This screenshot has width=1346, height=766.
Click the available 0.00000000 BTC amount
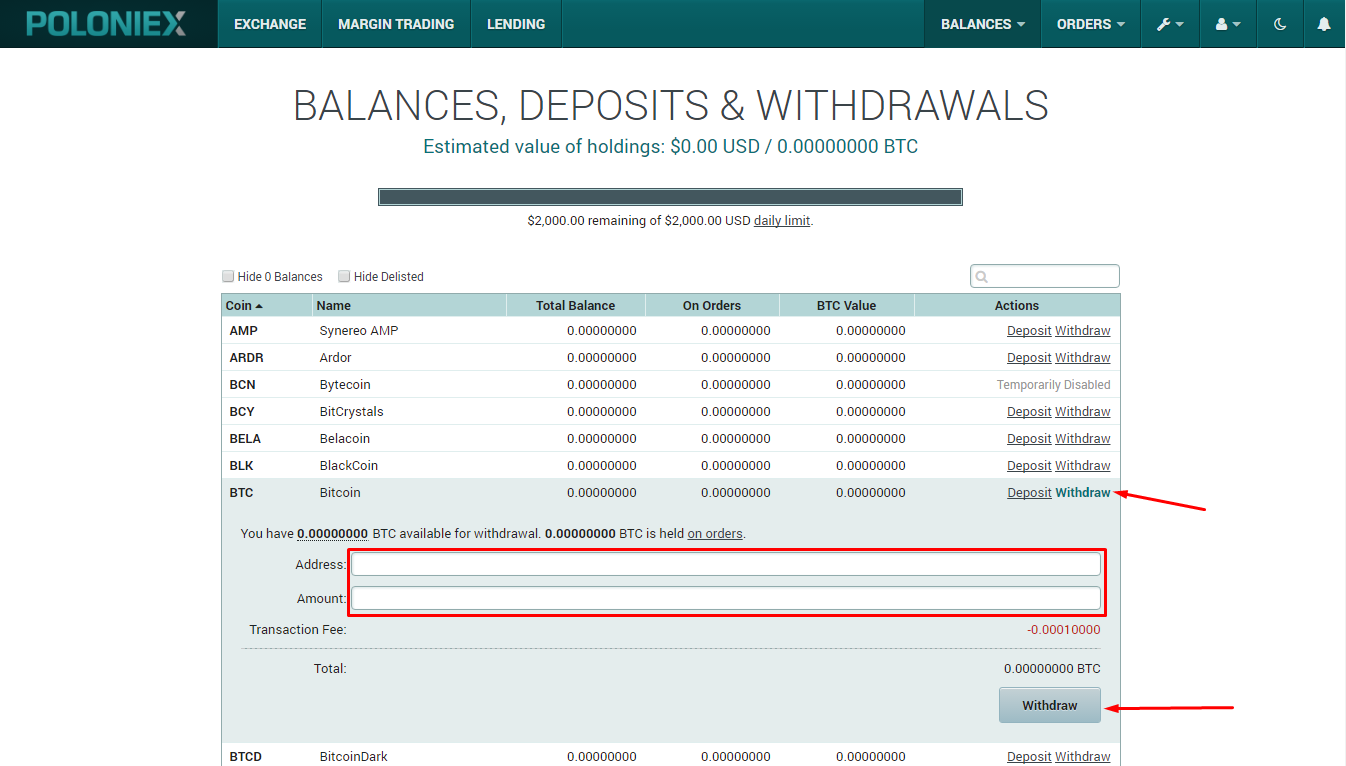point(332,534)
